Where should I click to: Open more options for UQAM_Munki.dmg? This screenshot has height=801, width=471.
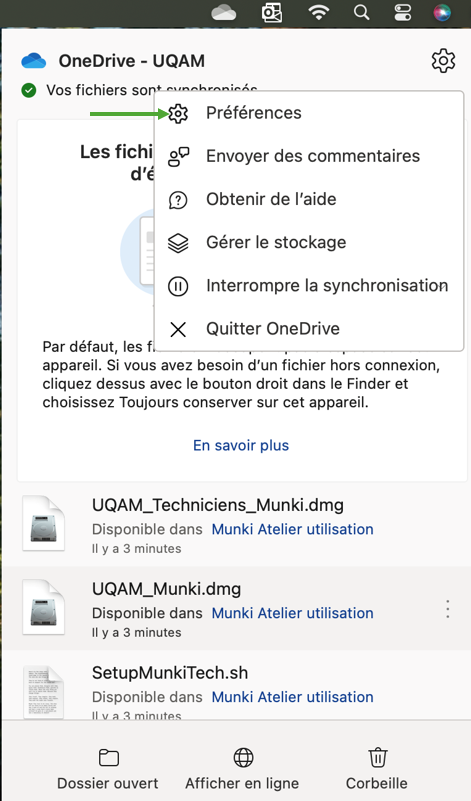pos(448,609)
